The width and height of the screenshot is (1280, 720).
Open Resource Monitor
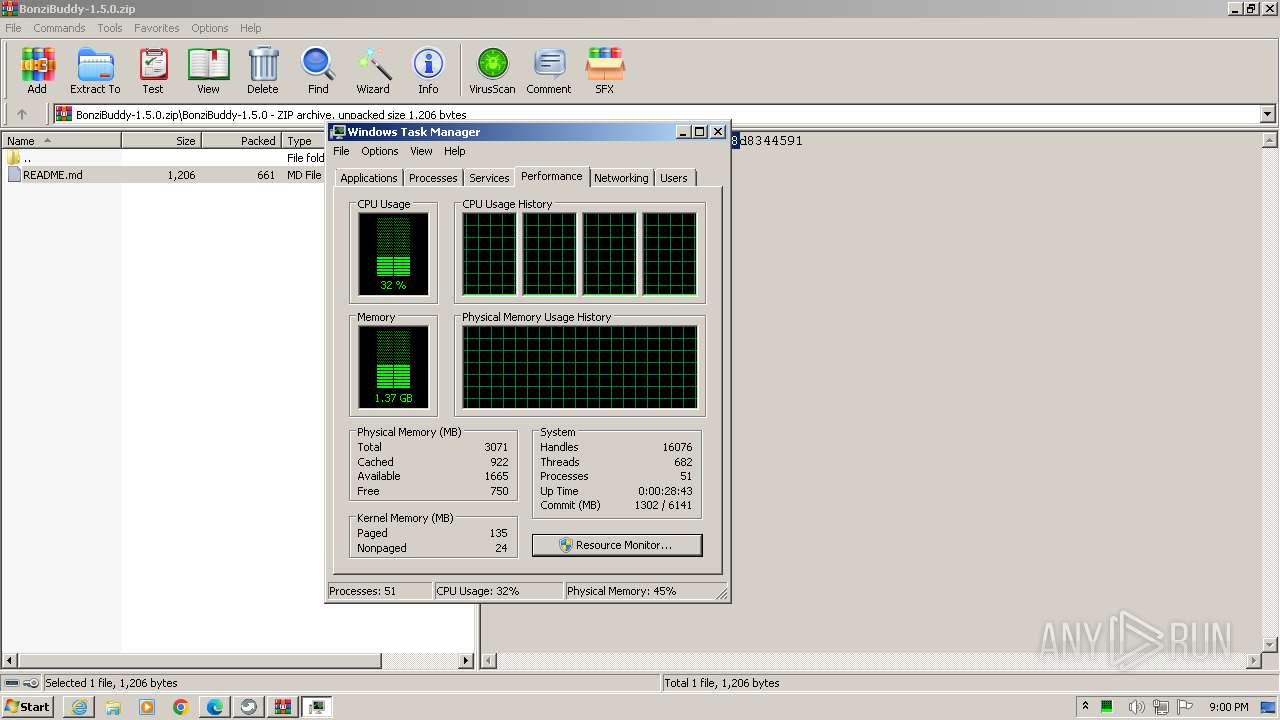617,545
